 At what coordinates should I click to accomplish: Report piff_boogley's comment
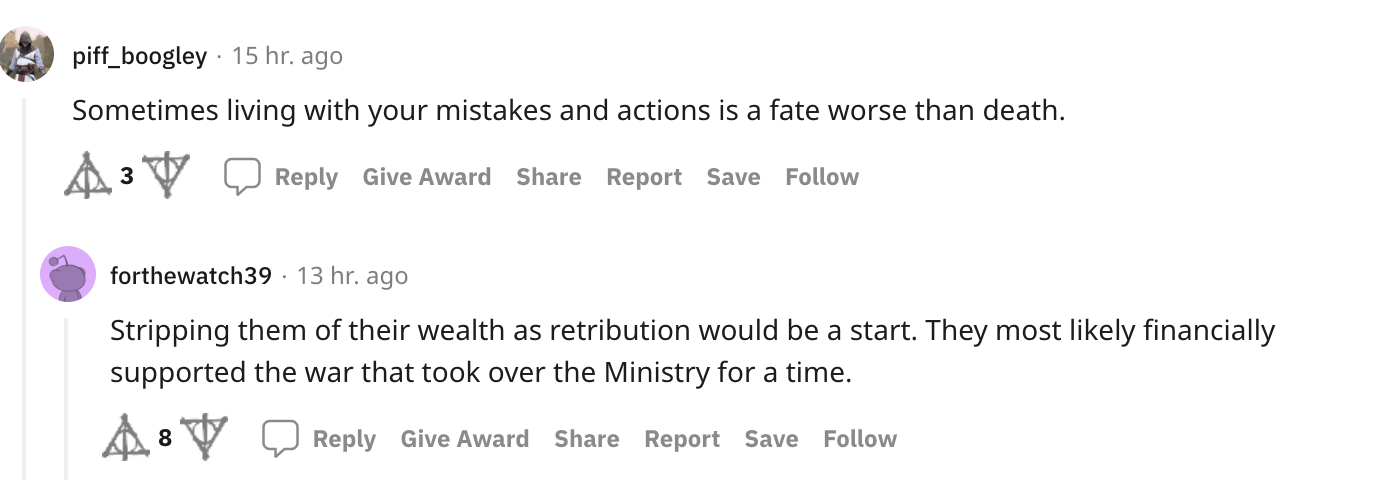tap(644, 177)
